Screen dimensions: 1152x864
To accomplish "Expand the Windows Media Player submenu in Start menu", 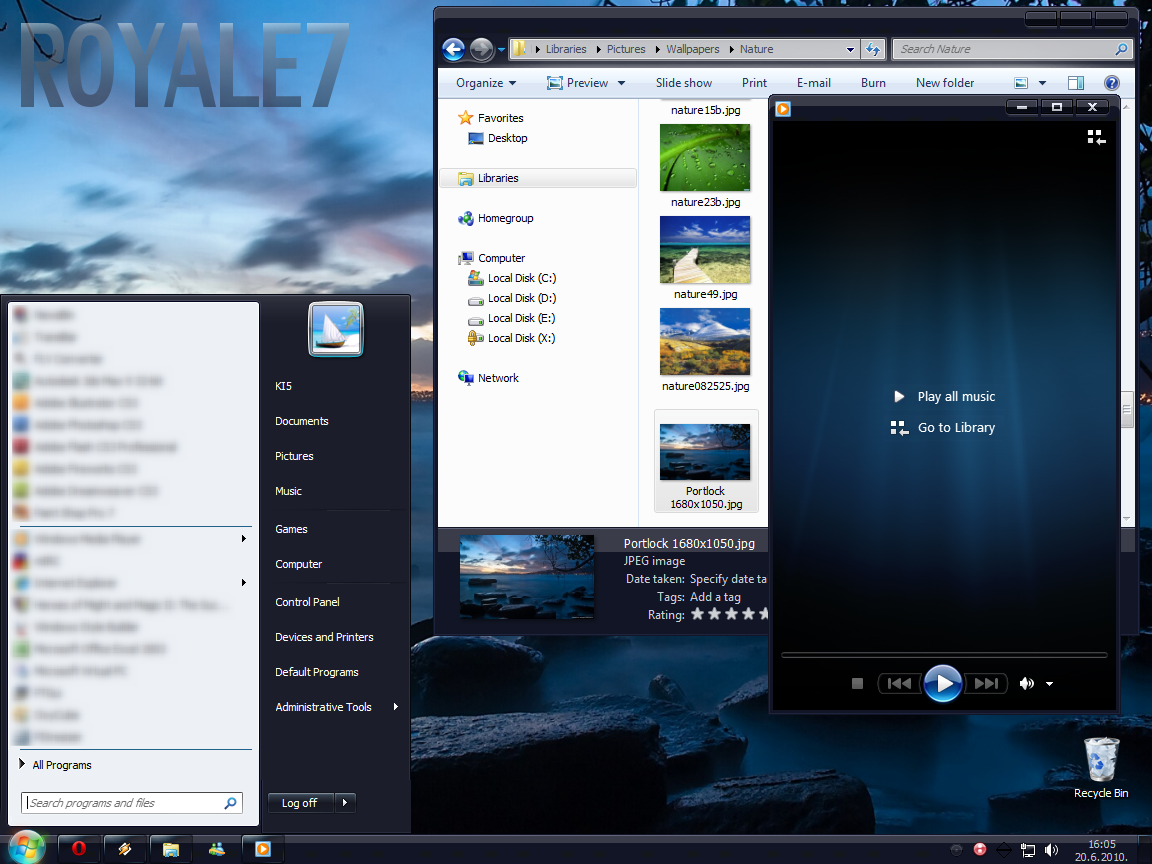I will tap(242, 538).
